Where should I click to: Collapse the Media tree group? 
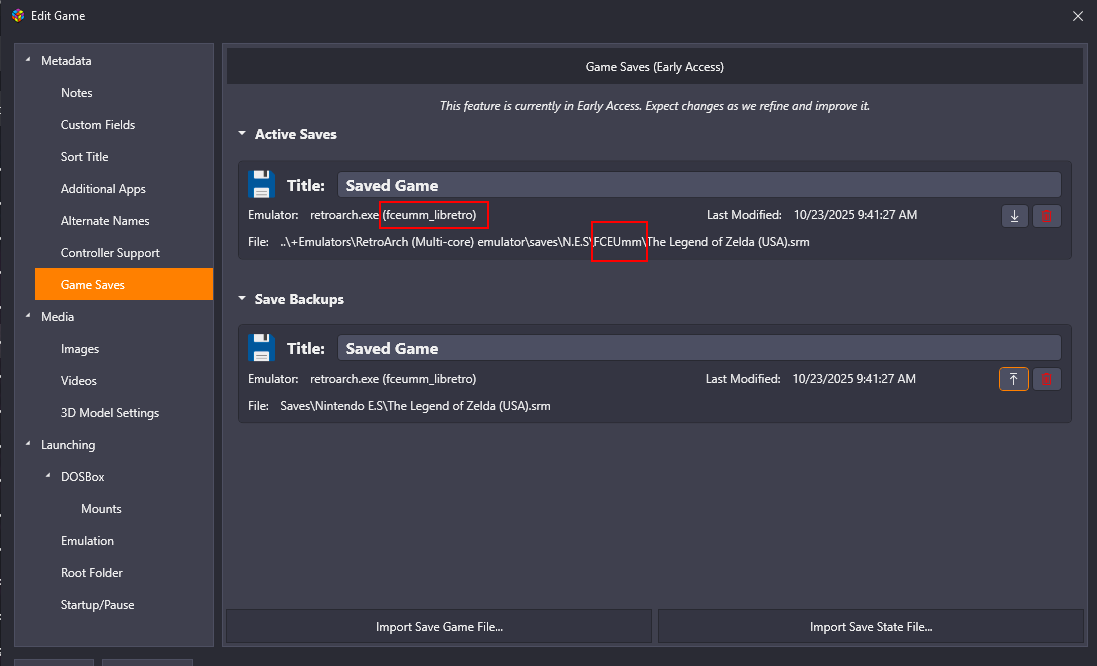[28, 317]
